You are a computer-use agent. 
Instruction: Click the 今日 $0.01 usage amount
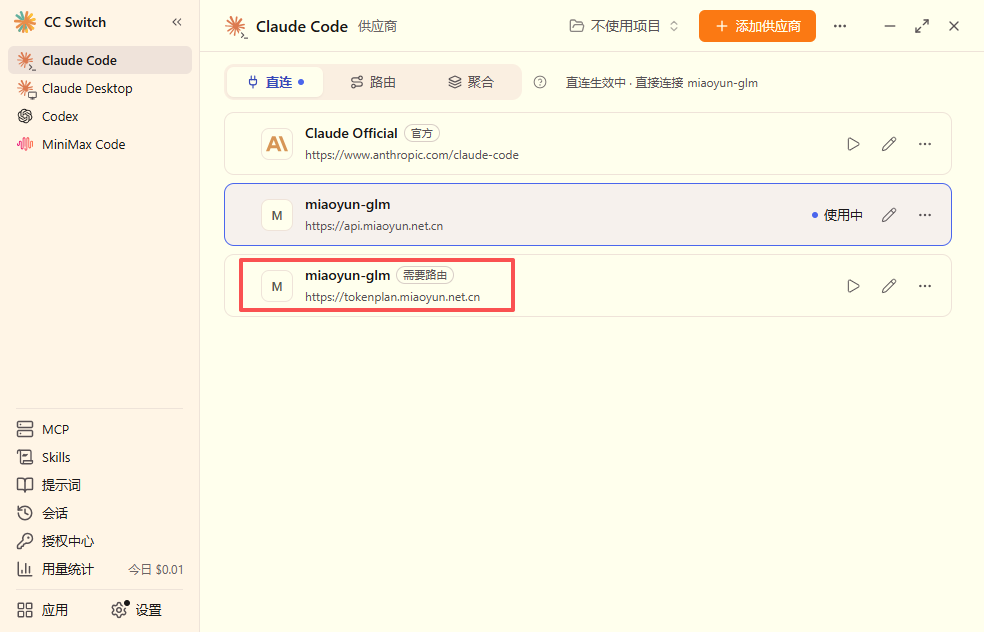coord(156,569)
